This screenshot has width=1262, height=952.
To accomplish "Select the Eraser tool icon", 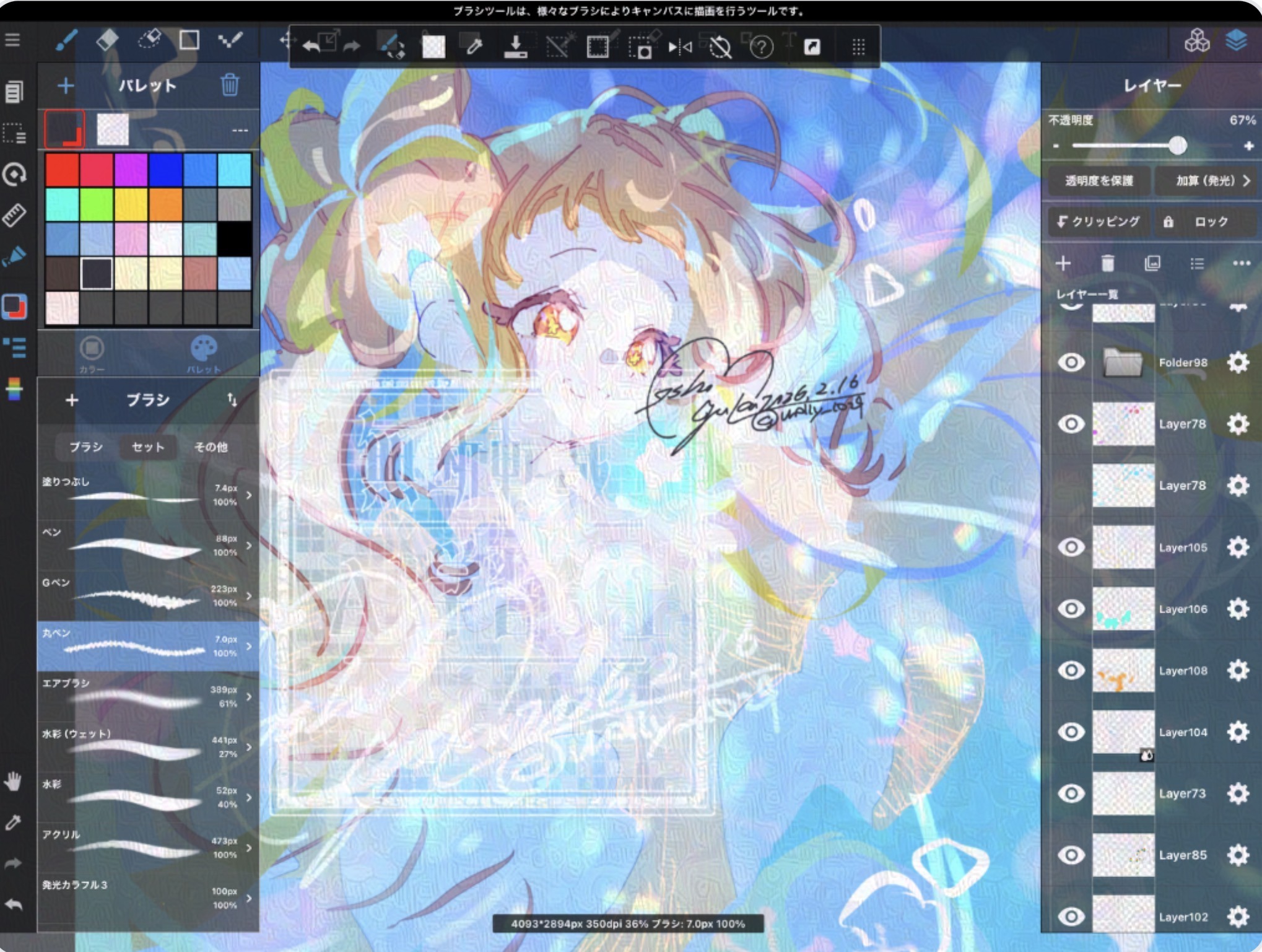I will click(x=107, y=41).
